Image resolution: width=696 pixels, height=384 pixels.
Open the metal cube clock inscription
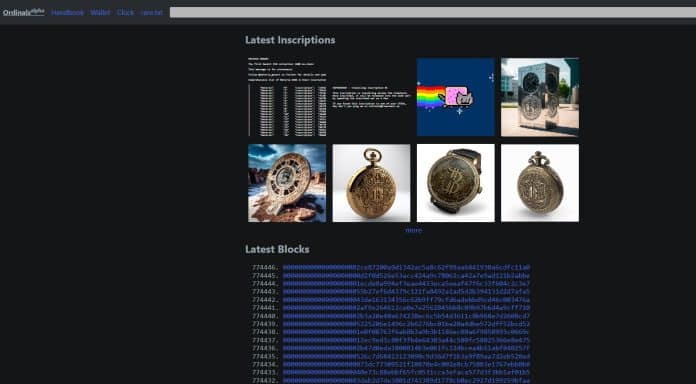click(x=540, y=97)
